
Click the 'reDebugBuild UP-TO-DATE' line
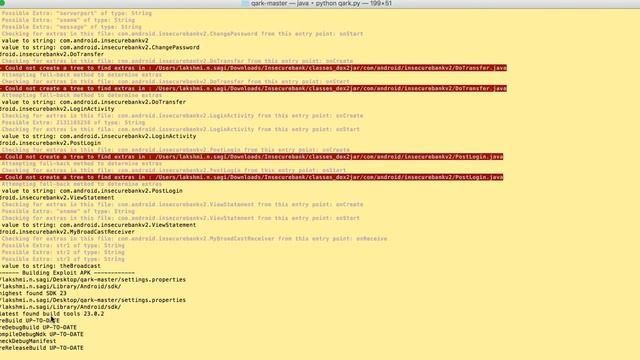pyautogui.click(x=38, y=327)
